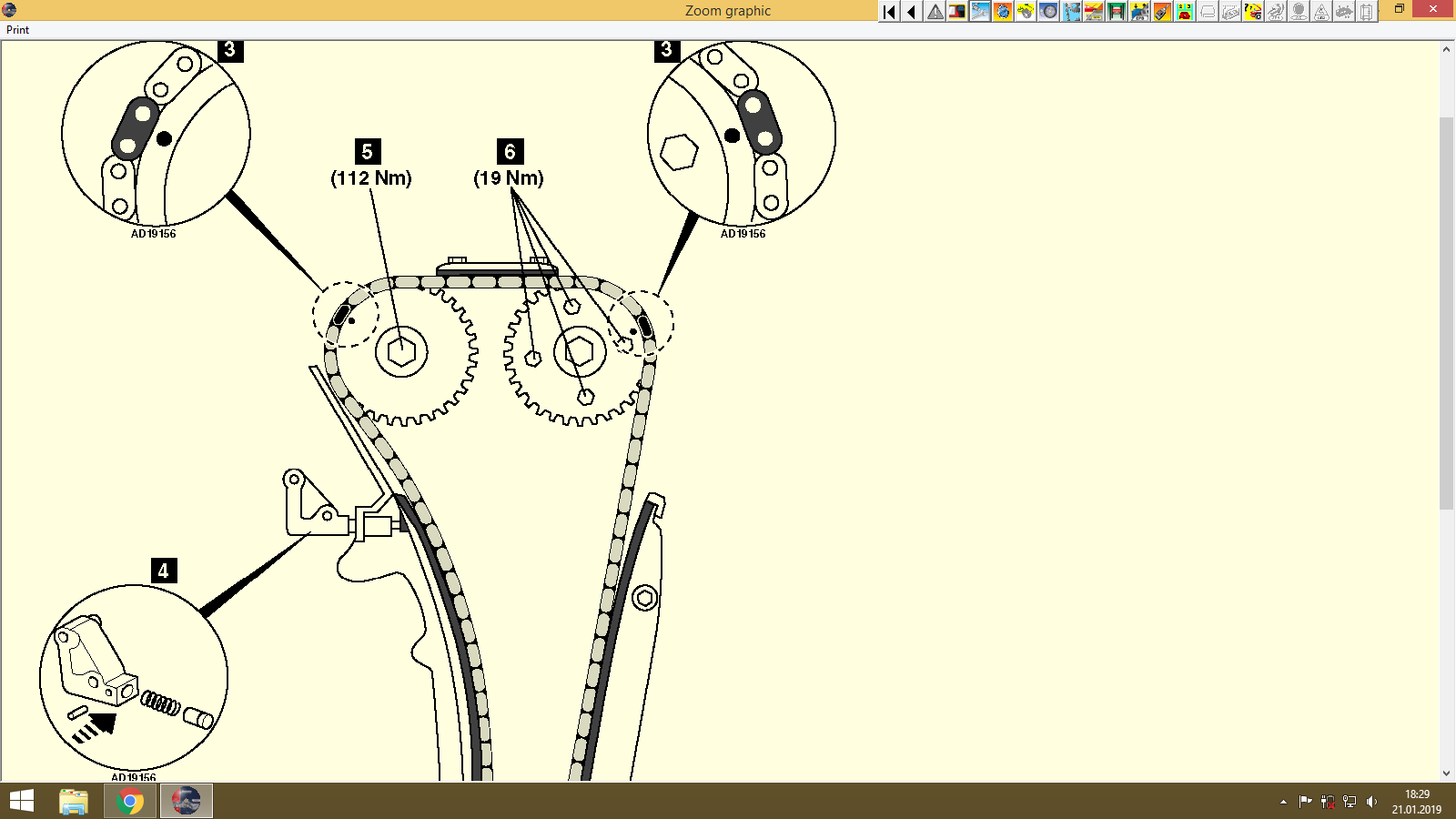Go to first page with the leftmost navigation arrow
1456x819 pixels.
point(888,12)
